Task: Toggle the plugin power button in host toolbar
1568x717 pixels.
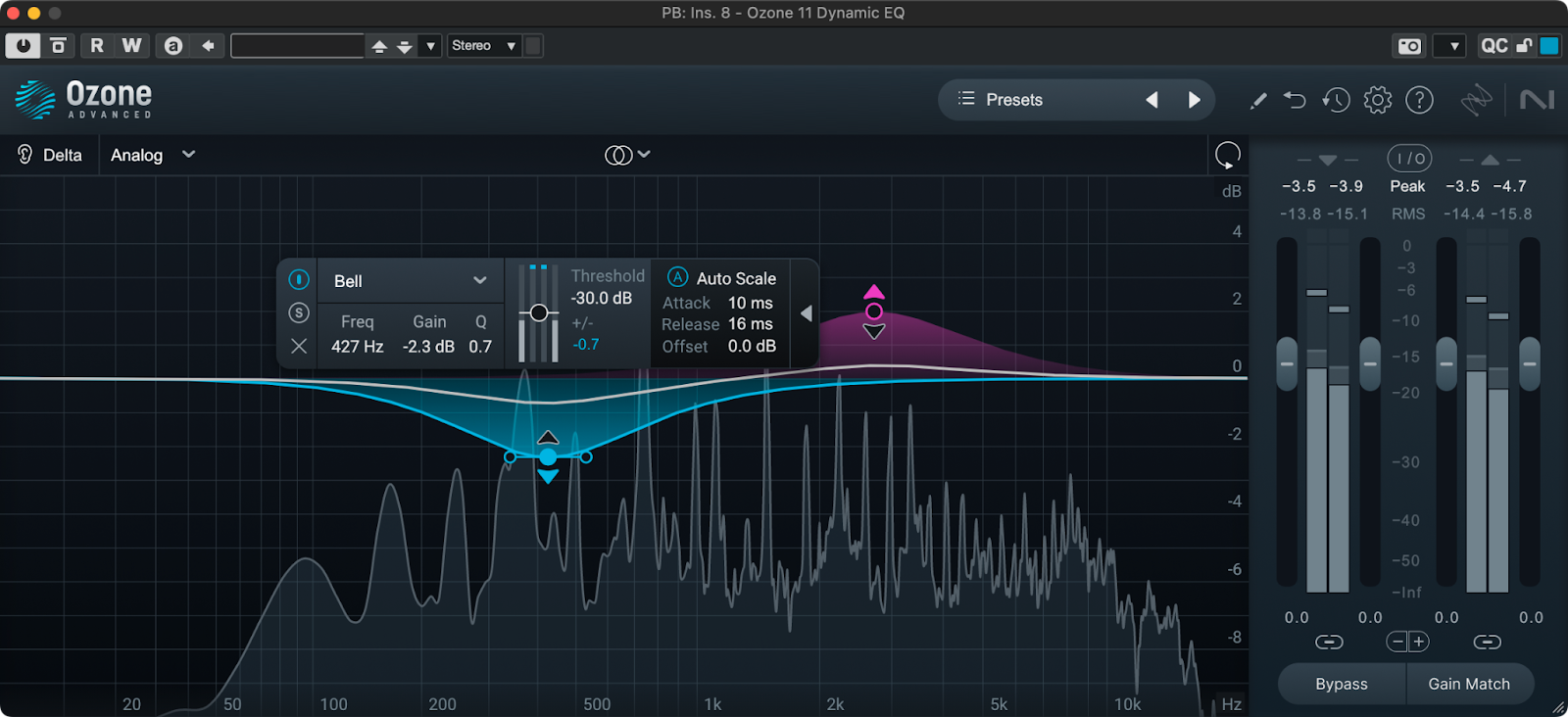Action: (23, 45)
